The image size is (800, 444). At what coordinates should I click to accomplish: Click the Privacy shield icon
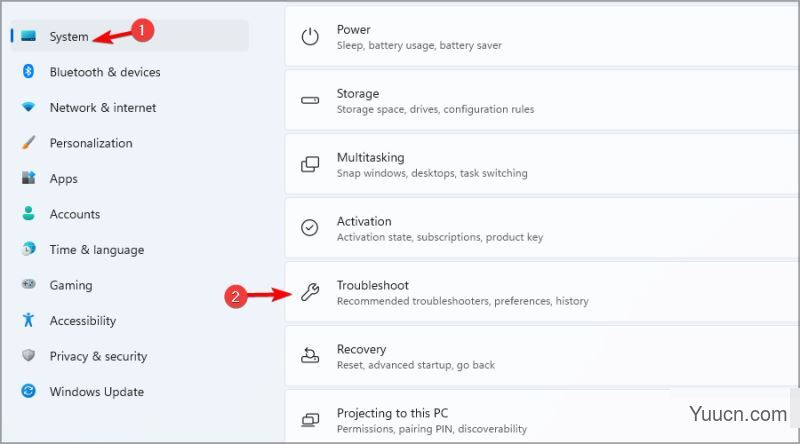pos(29,355)
